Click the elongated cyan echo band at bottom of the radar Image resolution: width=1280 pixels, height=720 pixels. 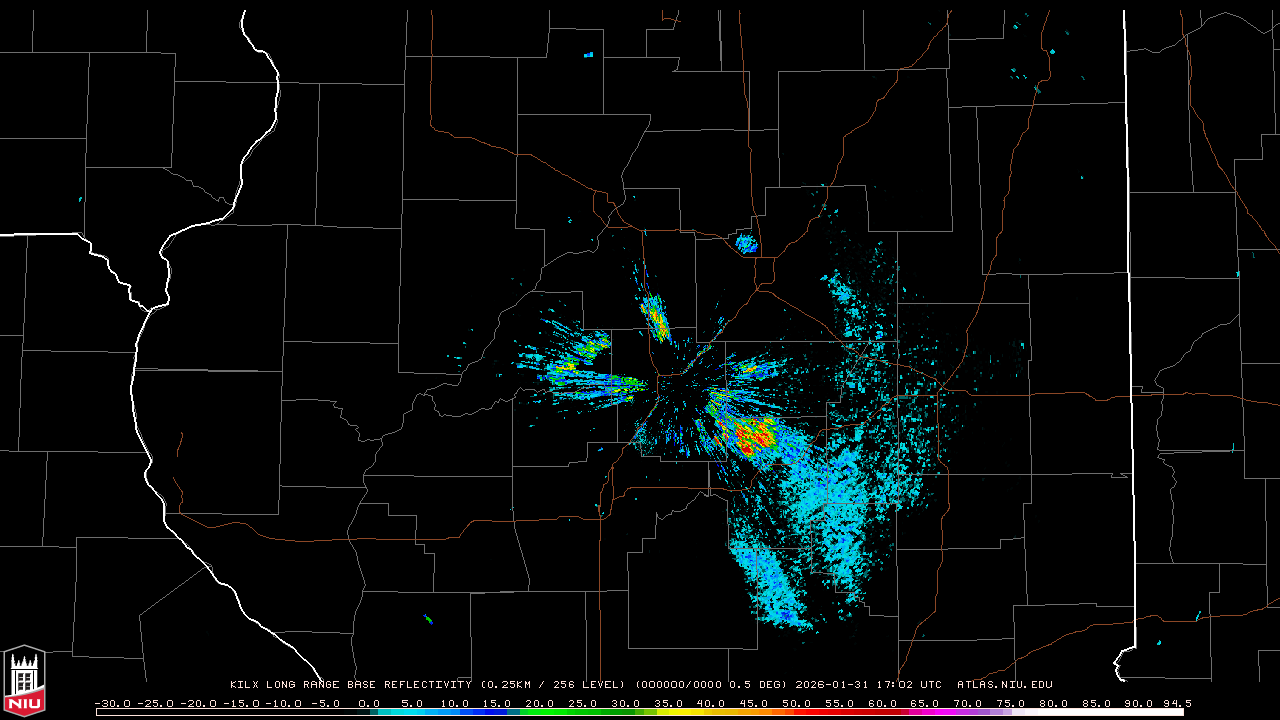coord(770,585)
